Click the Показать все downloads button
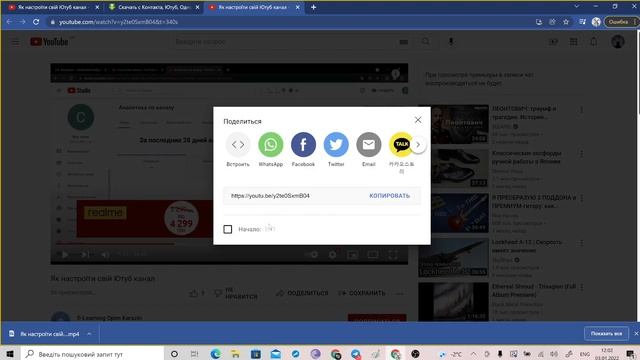 point(606,333)
